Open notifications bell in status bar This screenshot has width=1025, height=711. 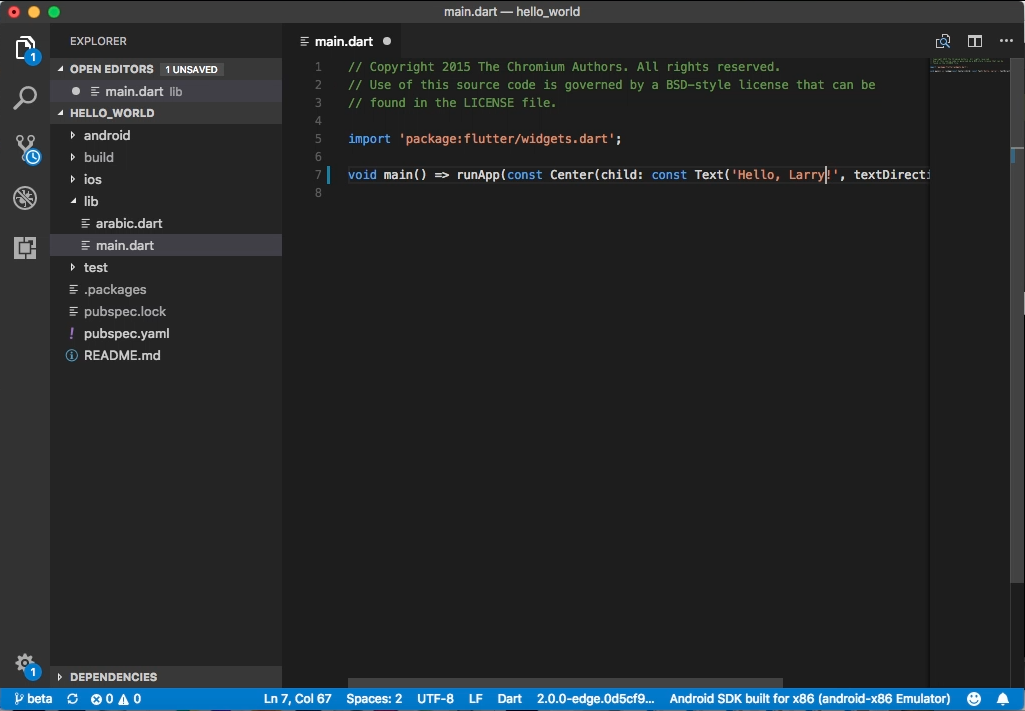click(x=1003, y=699)
